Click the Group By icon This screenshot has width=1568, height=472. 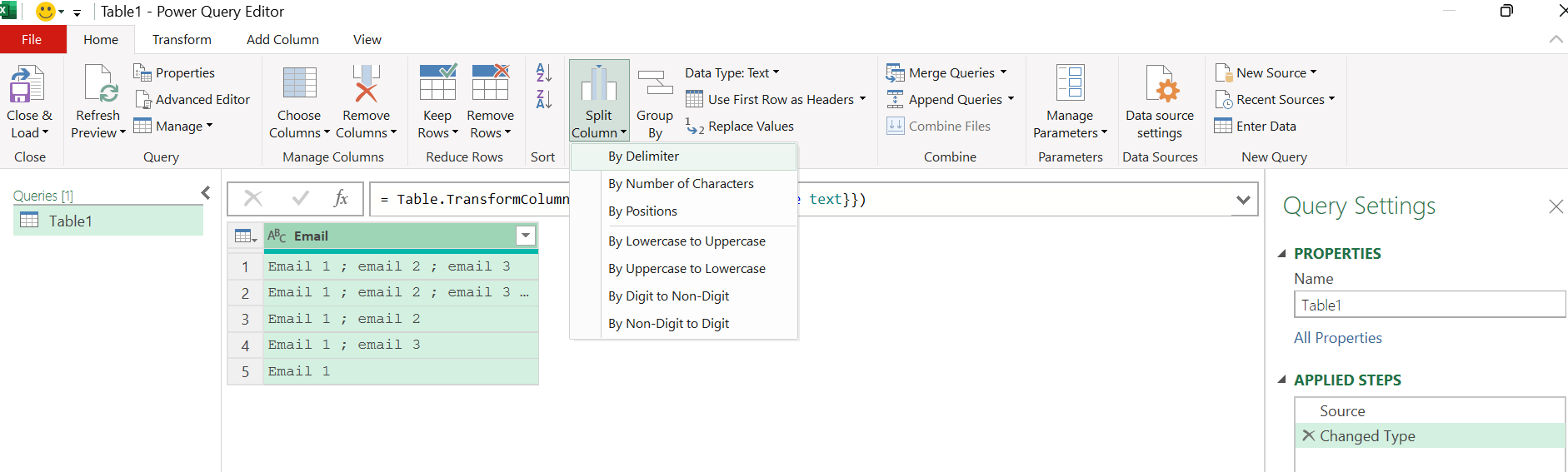(x=655, y=85)
